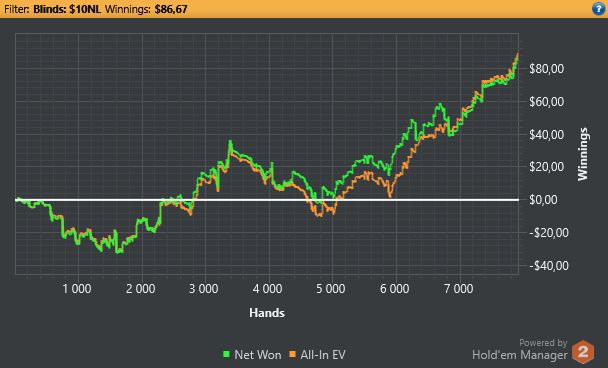Click the $80,00 axis label
The image size is (608, 368).
546,69
